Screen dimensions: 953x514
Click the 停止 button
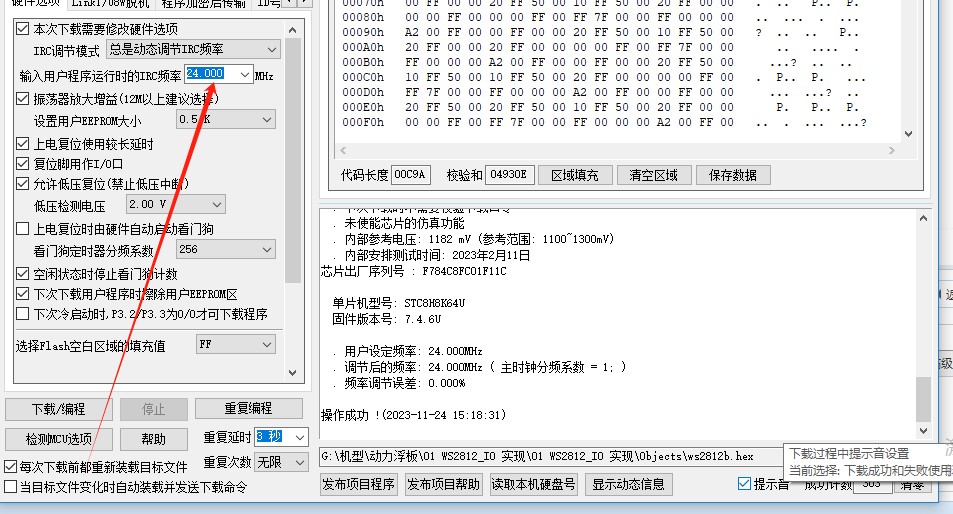pyautogui.click(x=153, y=409)
